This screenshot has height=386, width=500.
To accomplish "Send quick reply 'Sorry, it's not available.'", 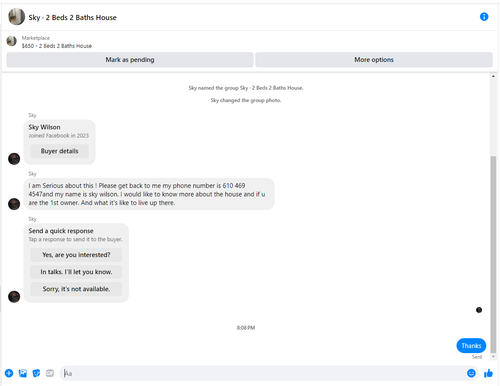I will 76,289.
